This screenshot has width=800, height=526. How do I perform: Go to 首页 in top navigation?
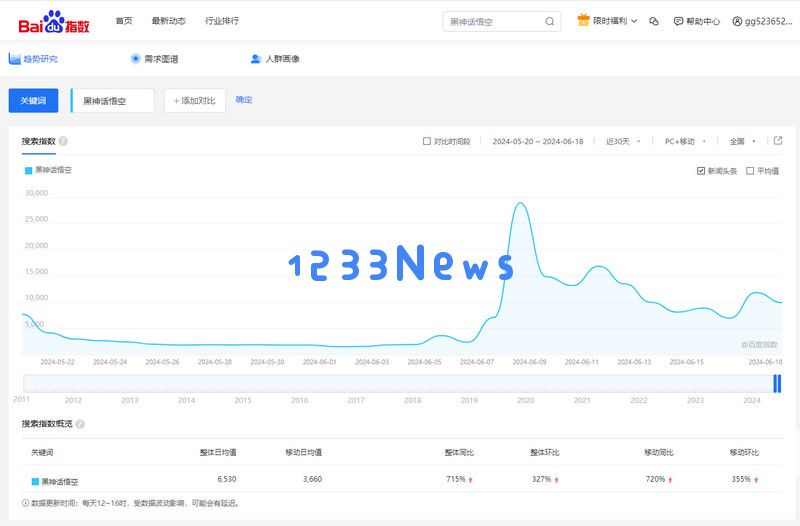pos(124,21)
